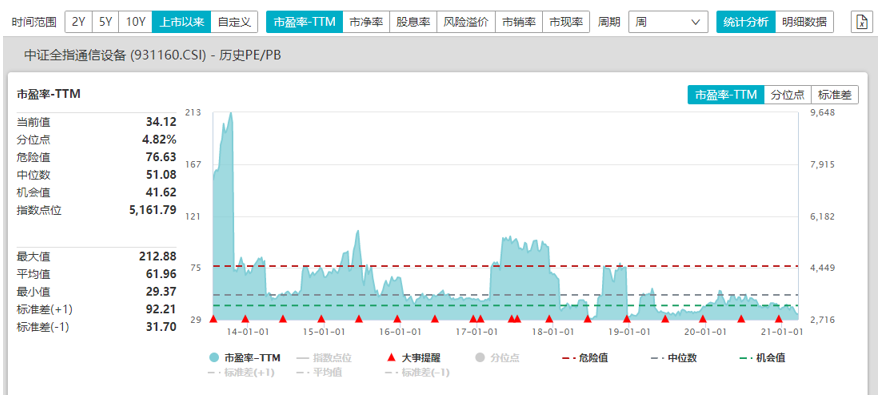Open the 明细数据 view
The width and height of the screenshot is (882, 398).
click(804, 22)
